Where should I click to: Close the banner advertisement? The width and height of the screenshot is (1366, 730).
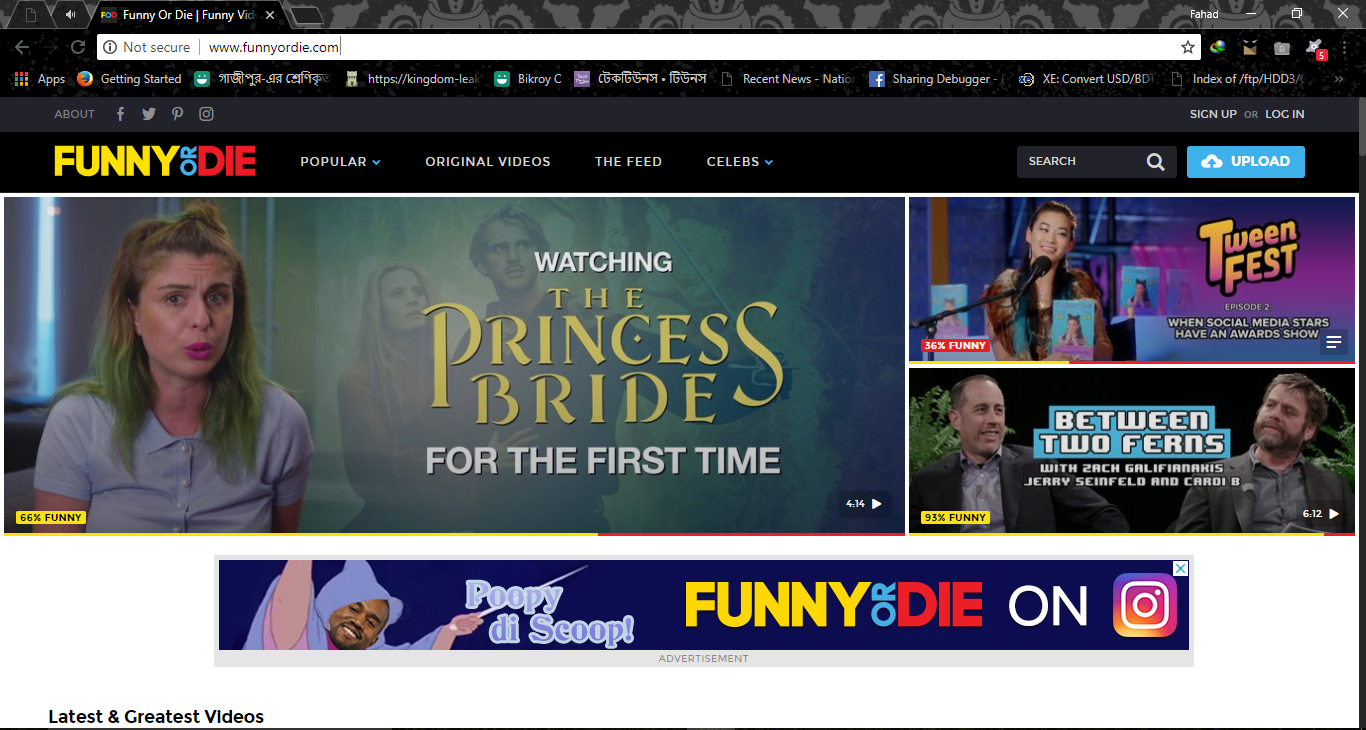click(x=1181, y=568)
